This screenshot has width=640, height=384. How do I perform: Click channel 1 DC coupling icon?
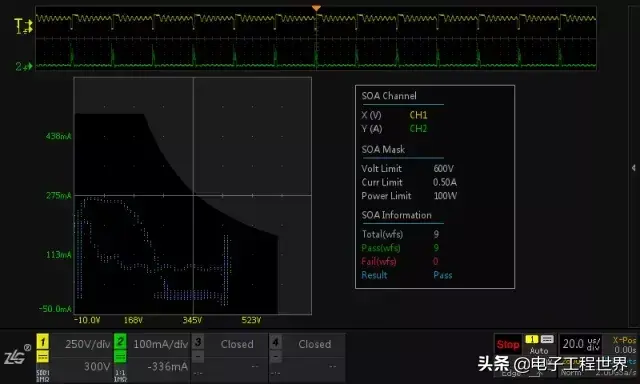pyautogui.click(x=42, y=357)
